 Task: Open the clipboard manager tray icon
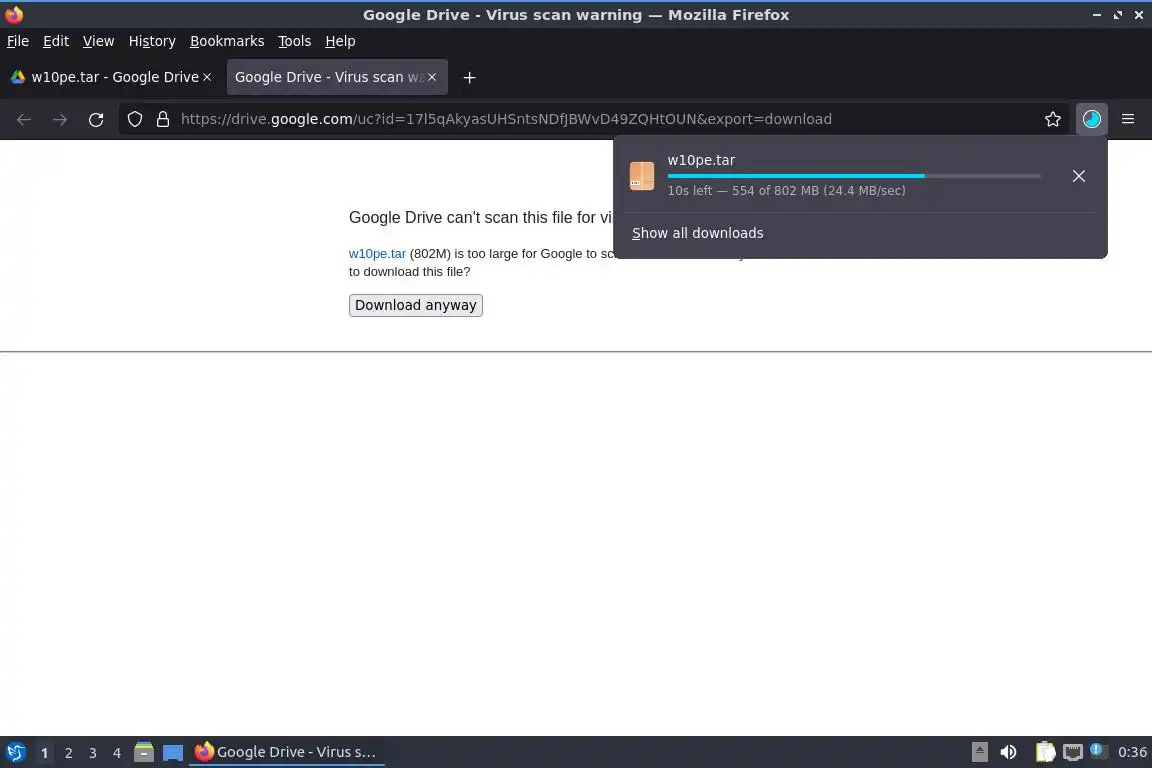tap(1045, 752)
